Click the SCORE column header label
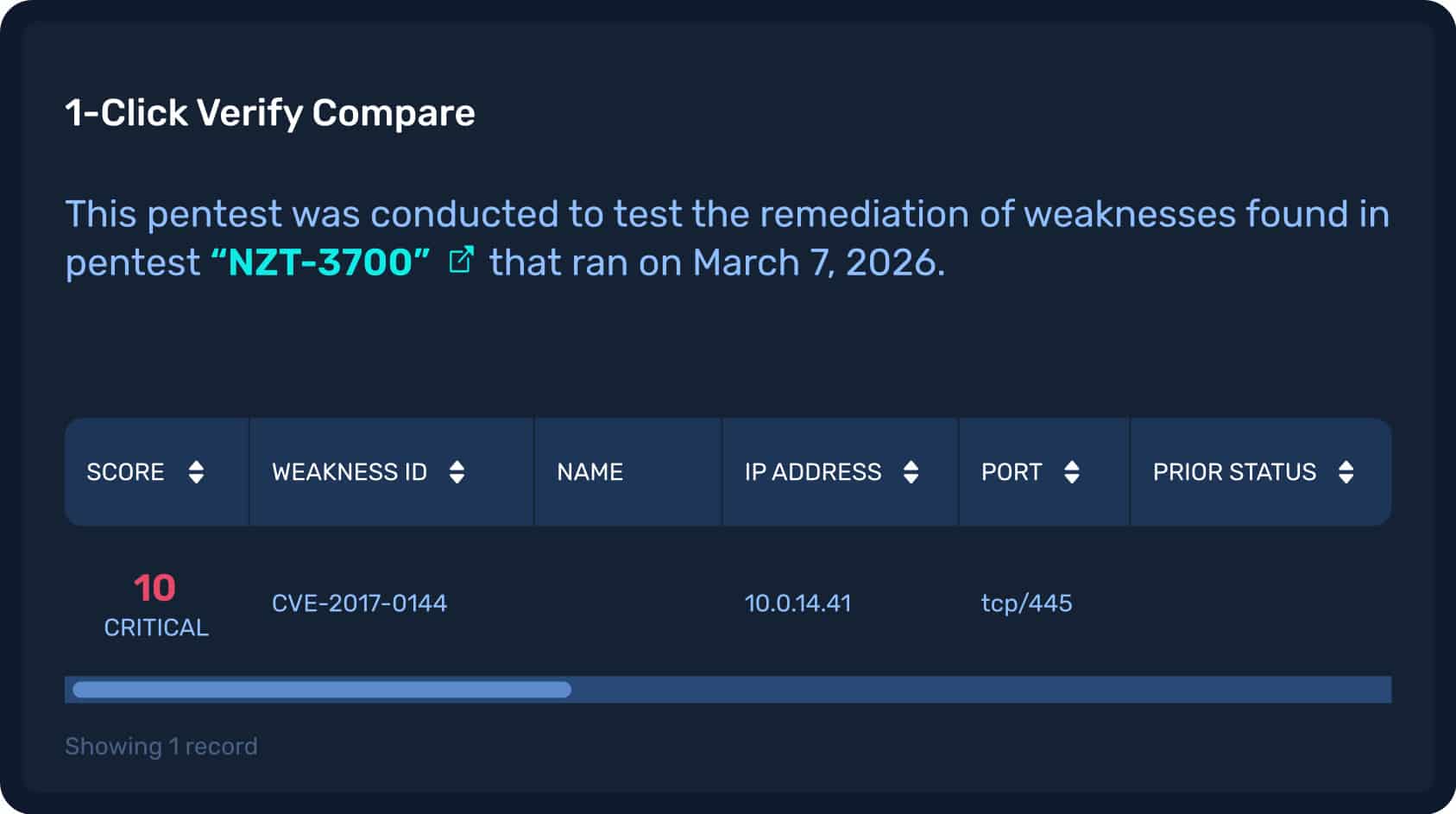1456x814 pixels. (x=125, y=472)
